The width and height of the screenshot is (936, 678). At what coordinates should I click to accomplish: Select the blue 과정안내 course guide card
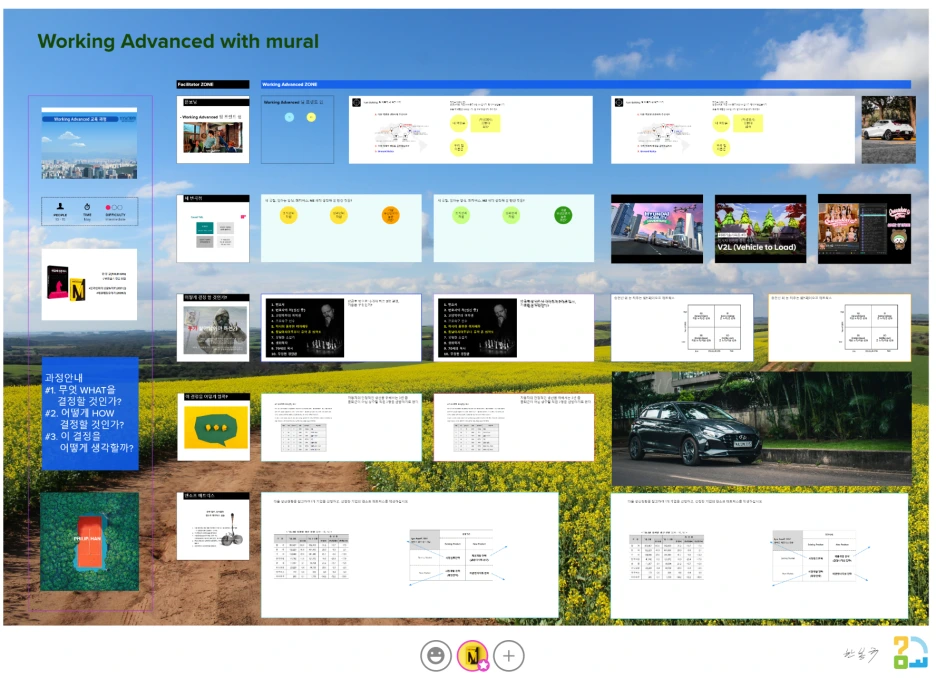coord(90,413)
